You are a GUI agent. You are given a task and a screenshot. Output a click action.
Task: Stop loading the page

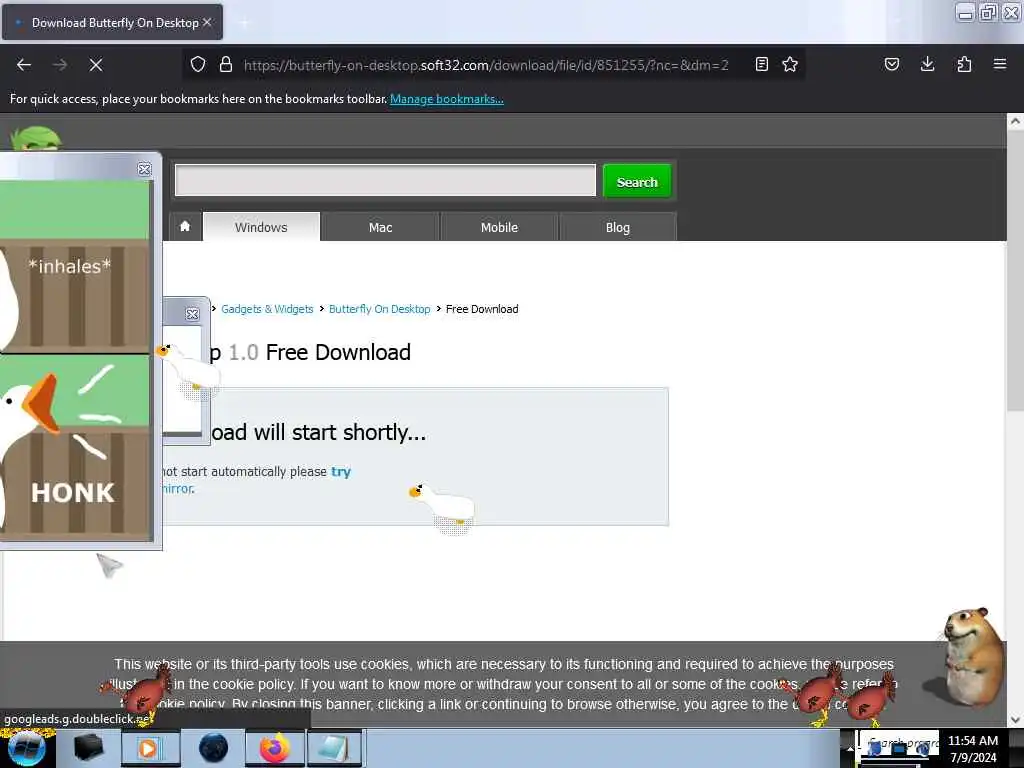[96, 65]
